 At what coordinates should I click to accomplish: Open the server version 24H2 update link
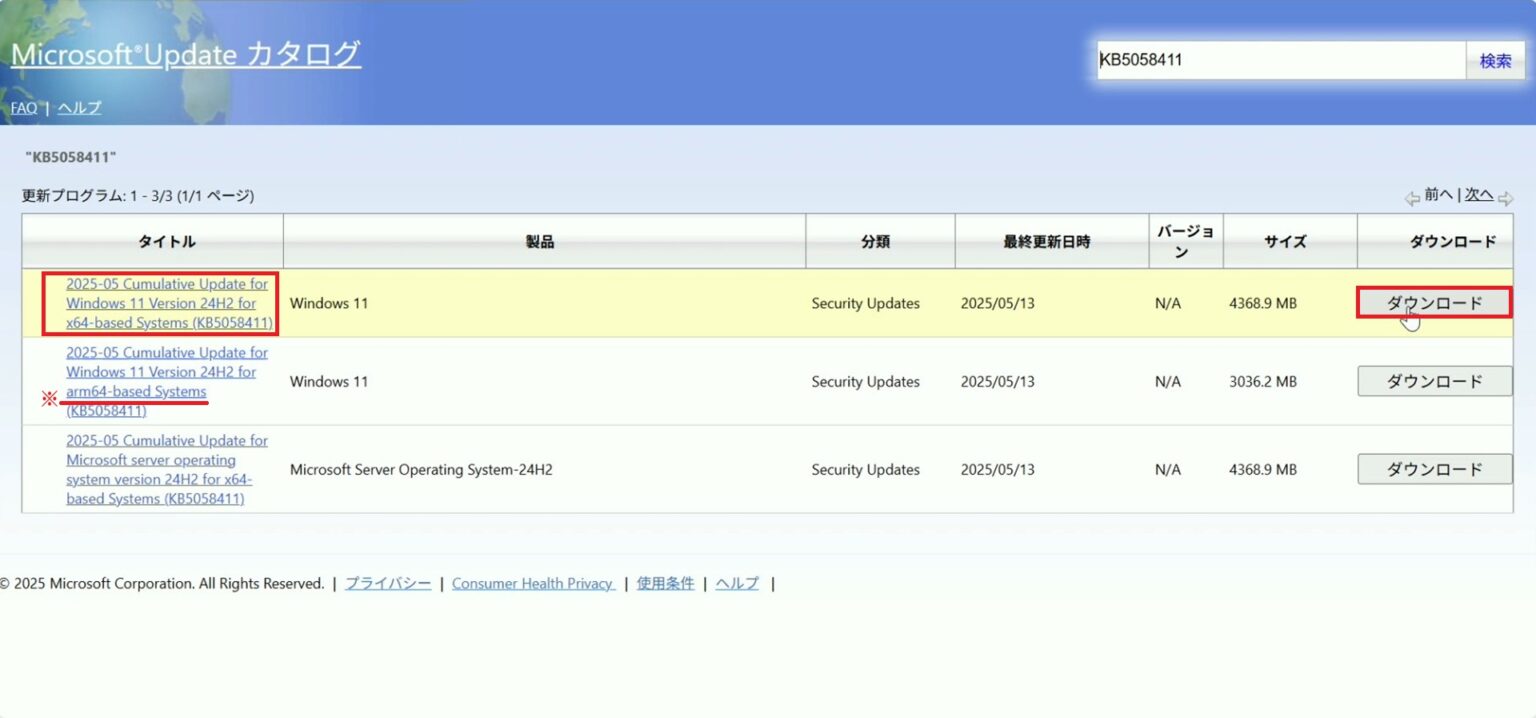(x=166, y=469)
